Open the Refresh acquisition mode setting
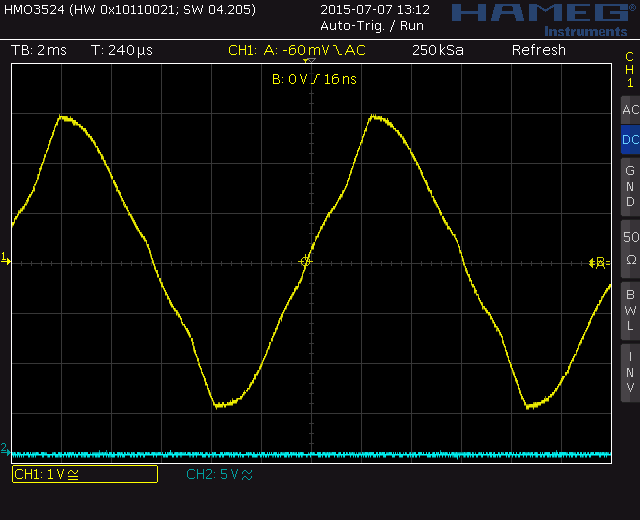Viewport: 640px width, 520px height. coord(538,50)
